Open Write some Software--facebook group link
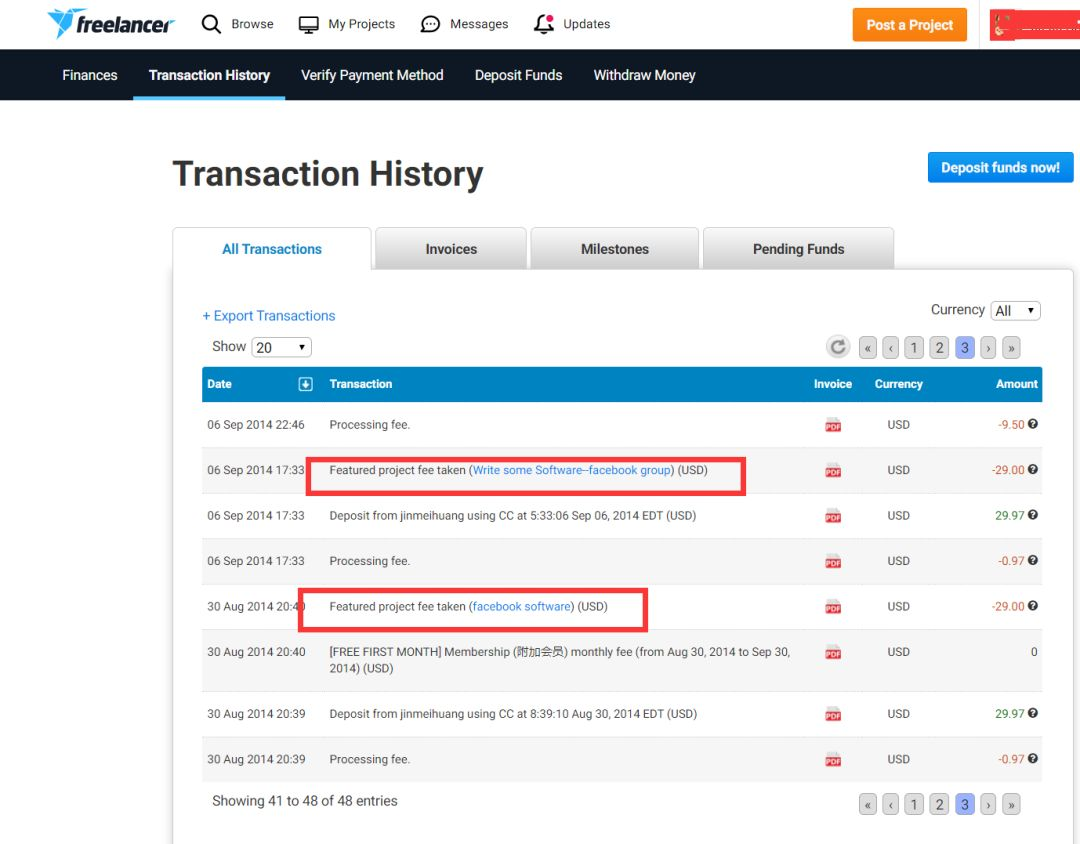 pos(572,470)
